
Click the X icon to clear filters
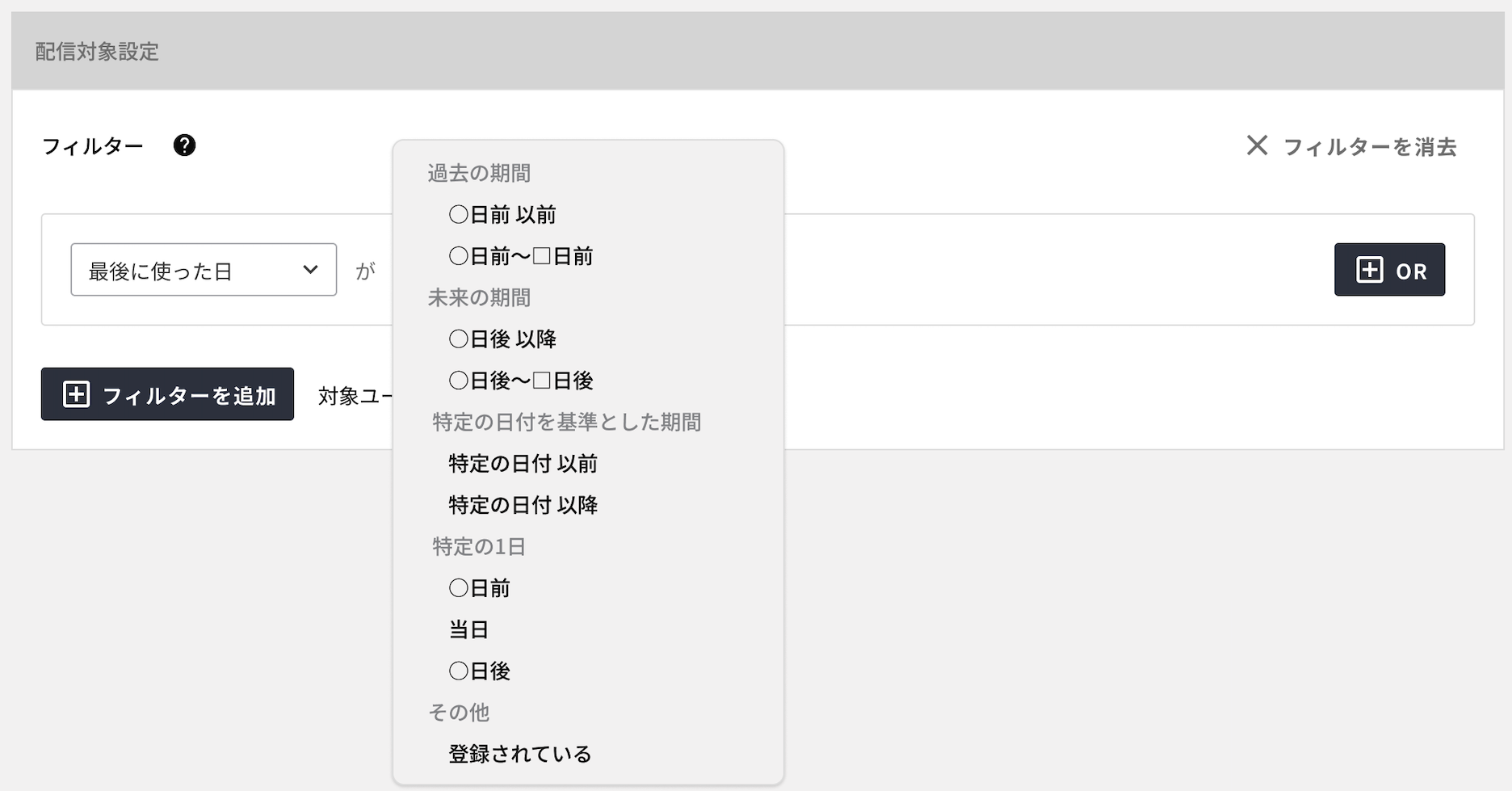coord(1257,145)
